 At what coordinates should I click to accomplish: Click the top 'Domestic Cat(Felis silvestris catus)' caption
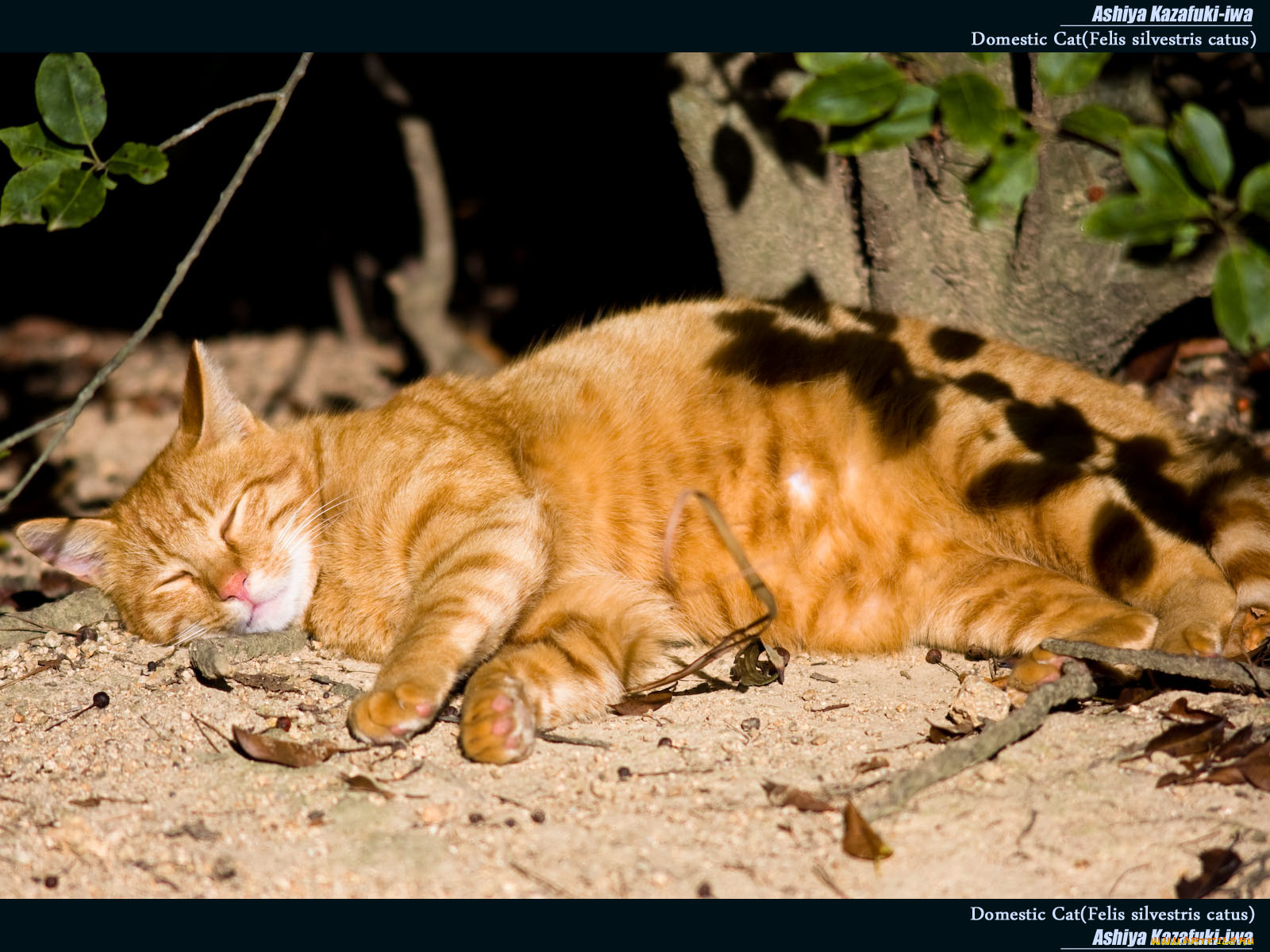(1113, 39)
